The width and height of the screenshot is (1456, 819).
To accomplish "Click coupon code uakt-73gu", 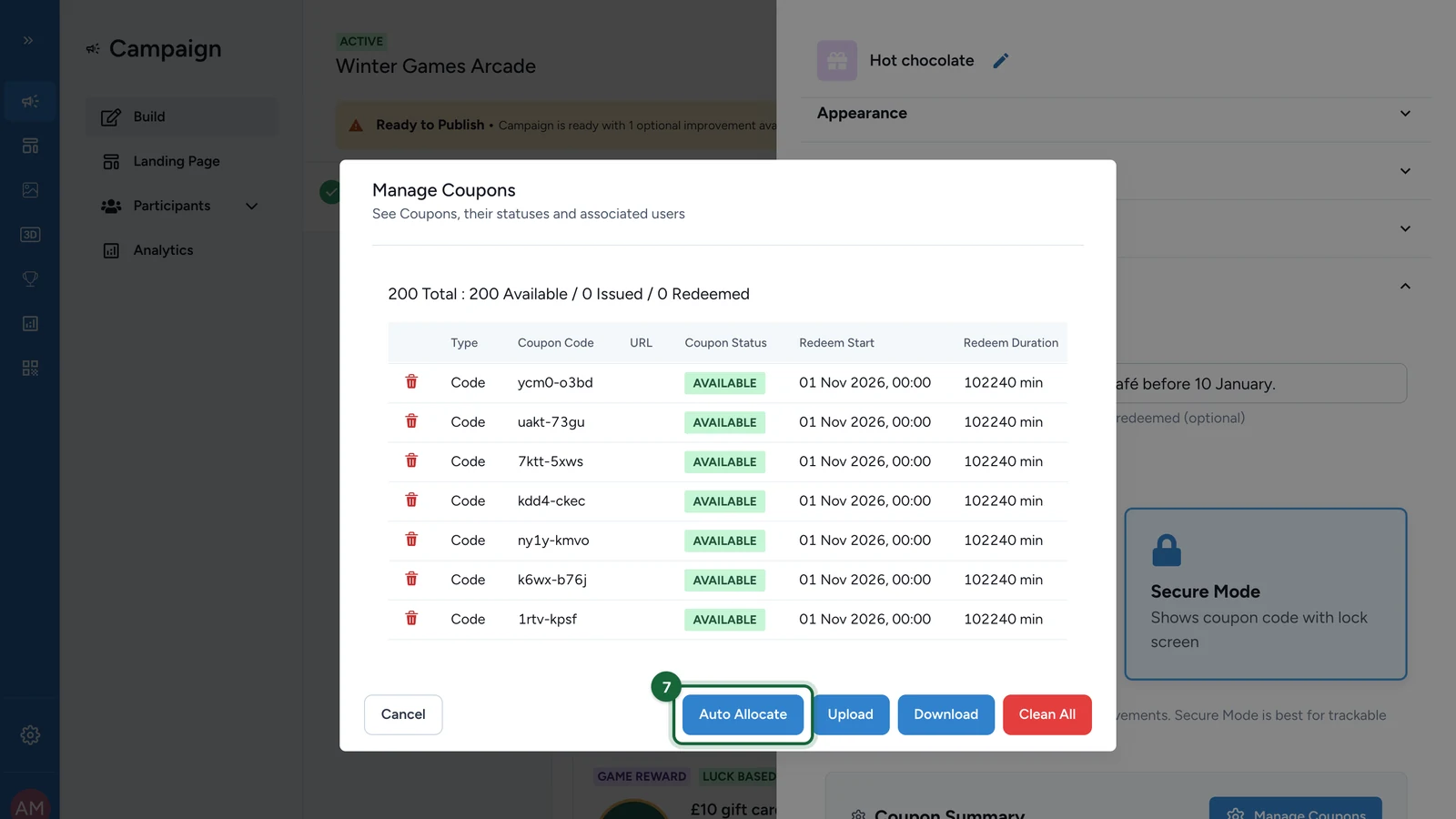I will [x=551, y=422].
